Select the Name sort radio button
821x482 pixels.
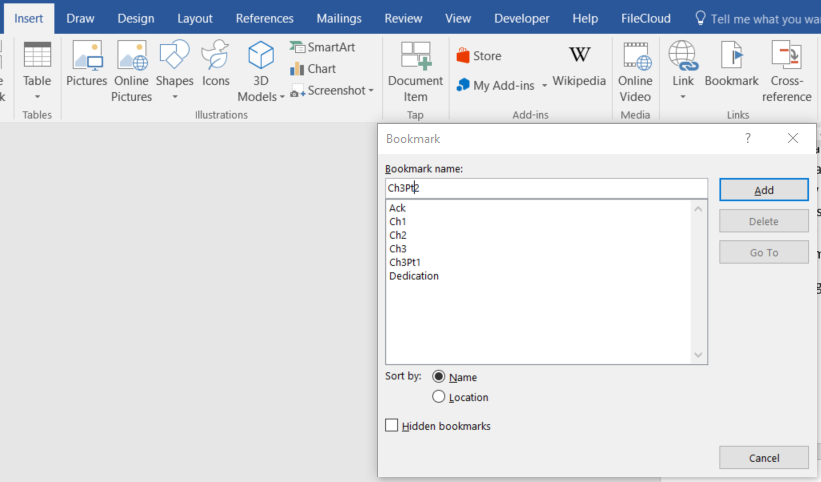(x=439, y=377)
